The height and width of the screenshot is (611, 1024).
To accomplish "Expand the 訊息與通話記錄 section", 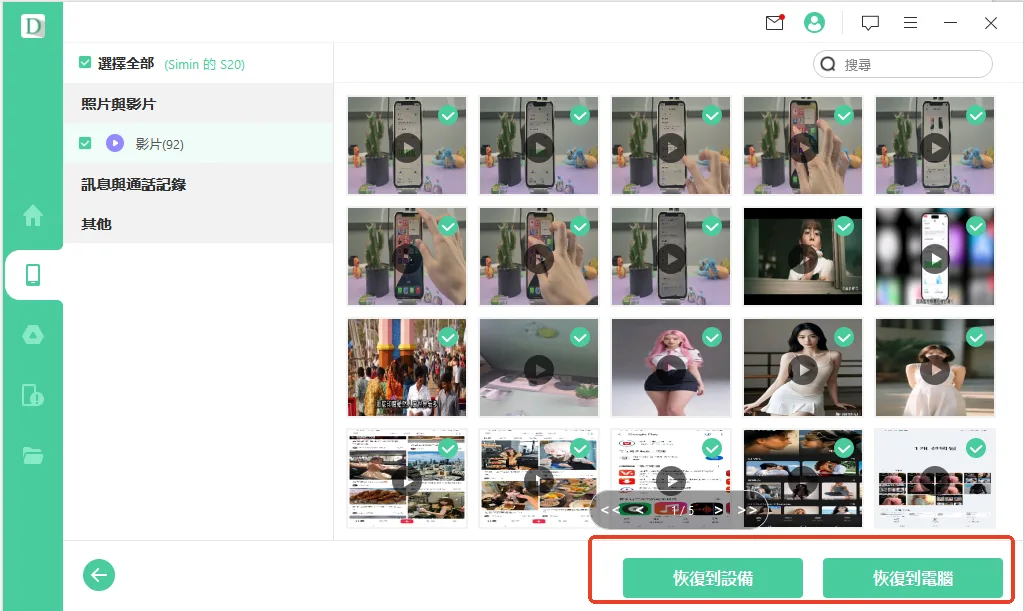I will pyautogui.click(x=199, y=185).
